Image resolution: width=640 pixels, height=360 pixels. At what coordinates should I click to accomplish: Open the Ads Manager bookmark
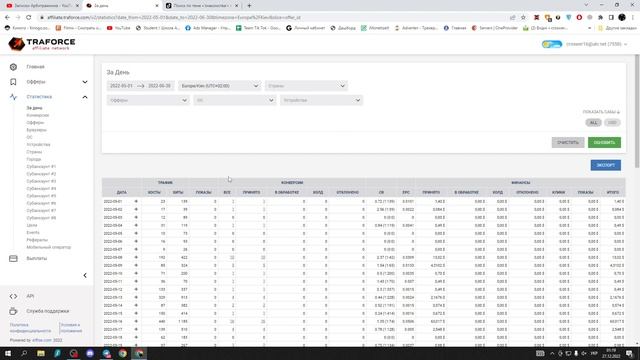(x=208, y=28)
